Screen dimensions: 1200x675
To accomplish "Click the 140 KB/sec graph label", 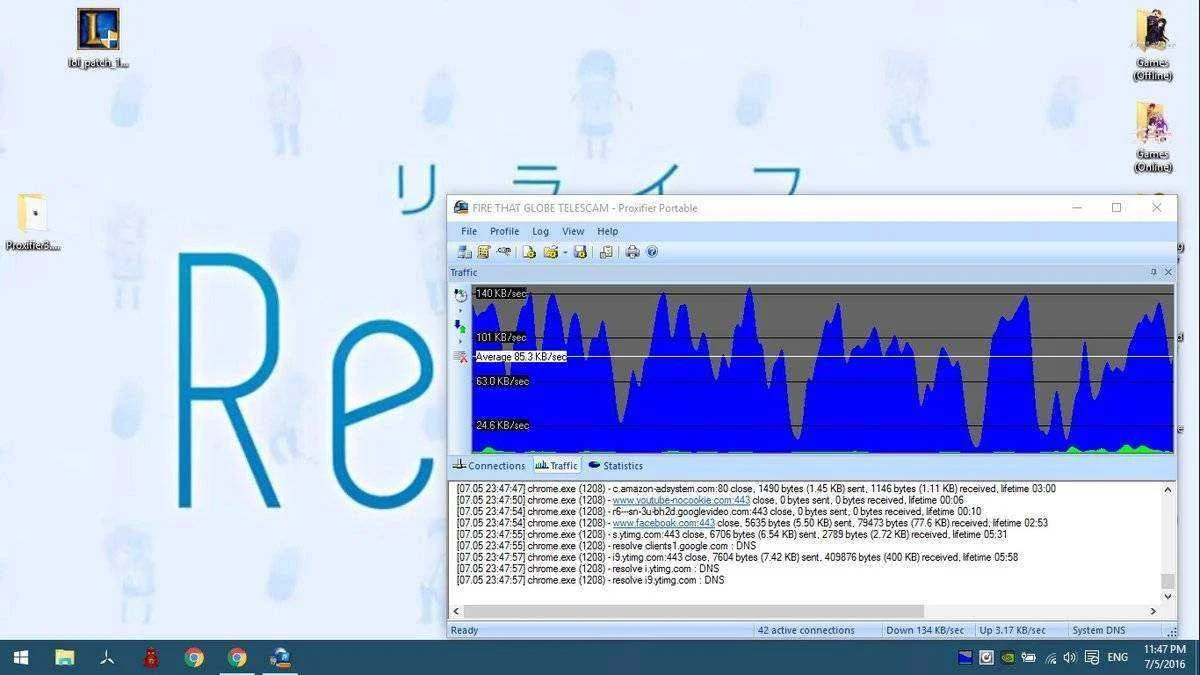I will [x=501, y=293].
